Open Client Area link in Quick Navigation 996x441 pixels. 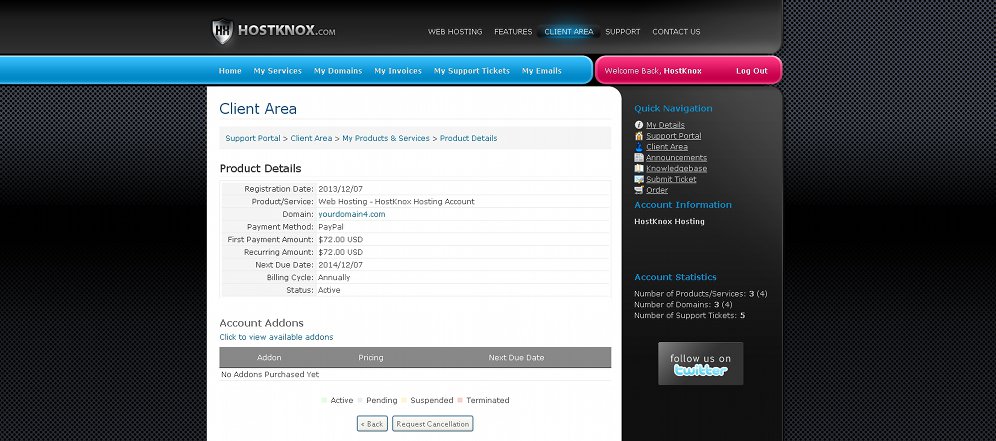666,147
